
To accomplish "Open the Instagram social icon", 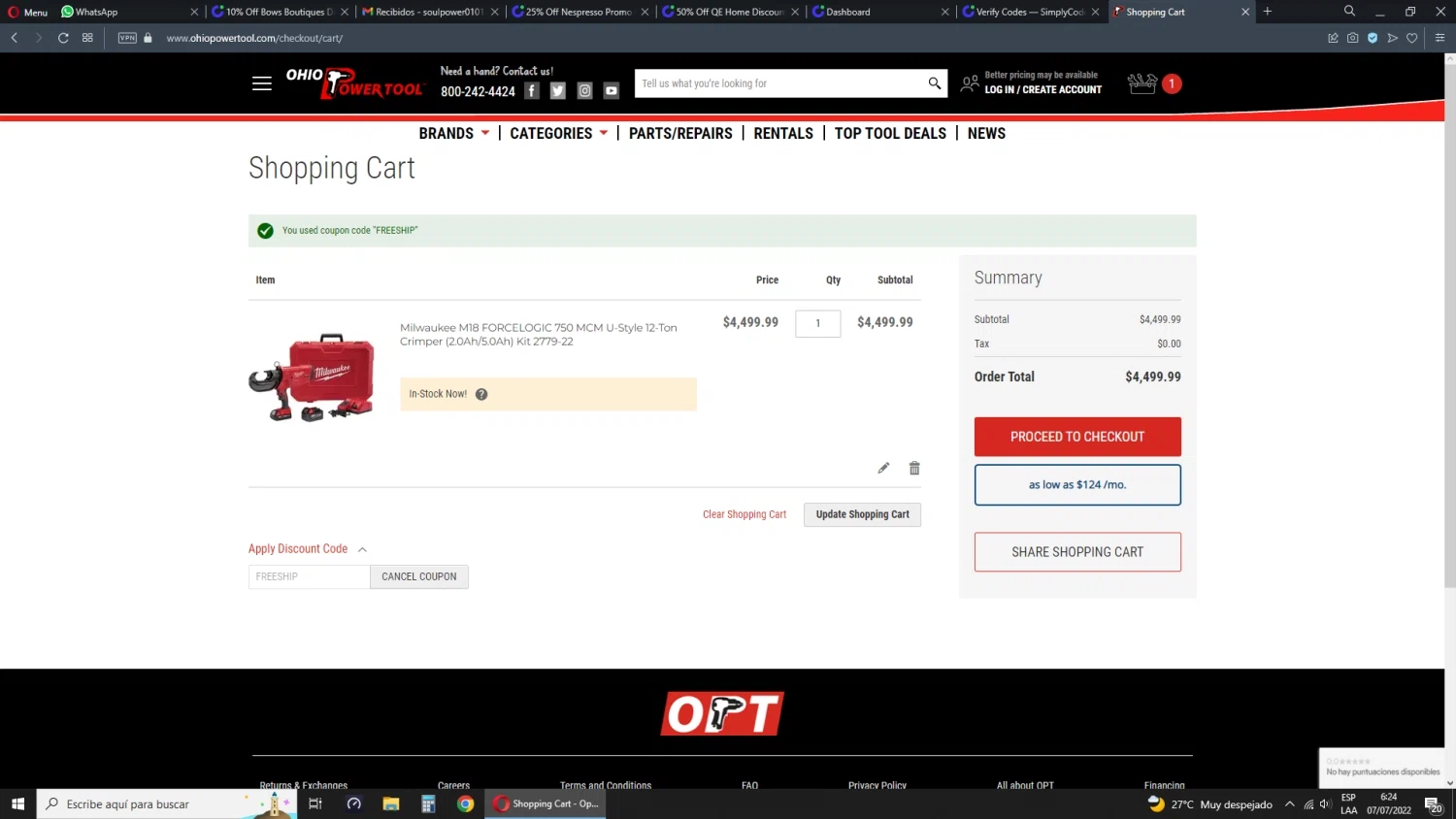I will 584,90.
